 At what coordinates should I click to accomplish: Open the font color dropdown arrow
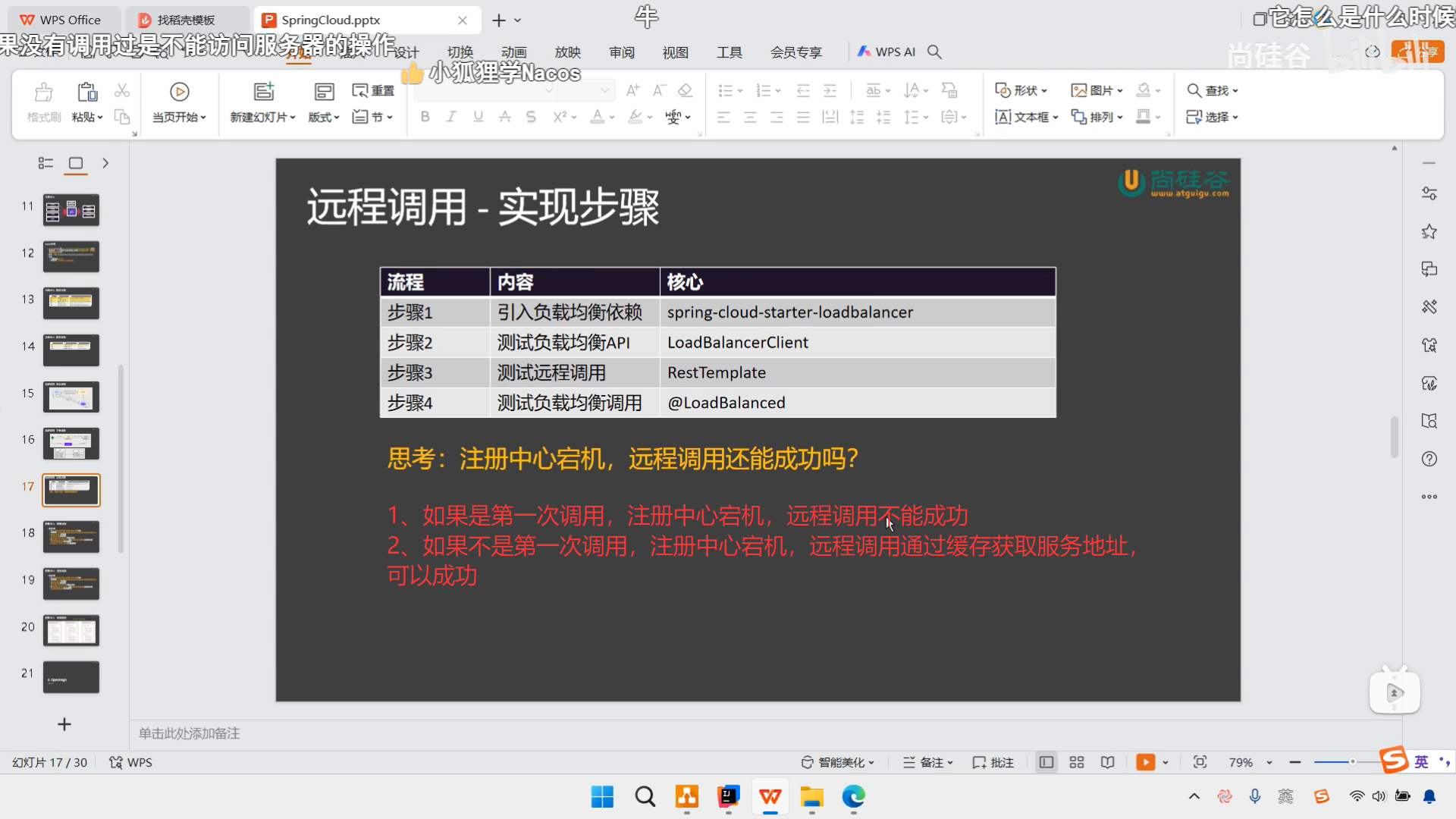click(611, 117)
